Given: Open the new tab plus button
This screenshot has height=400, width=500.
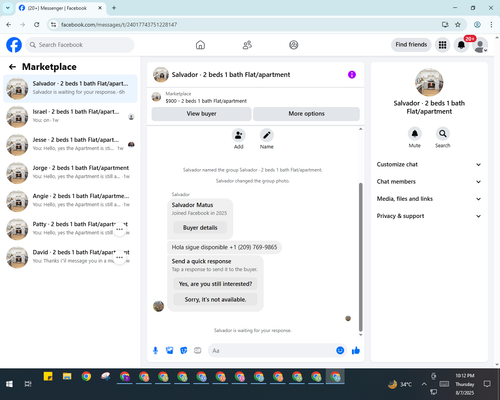Looking at the screenshot, I should [114, 8].
